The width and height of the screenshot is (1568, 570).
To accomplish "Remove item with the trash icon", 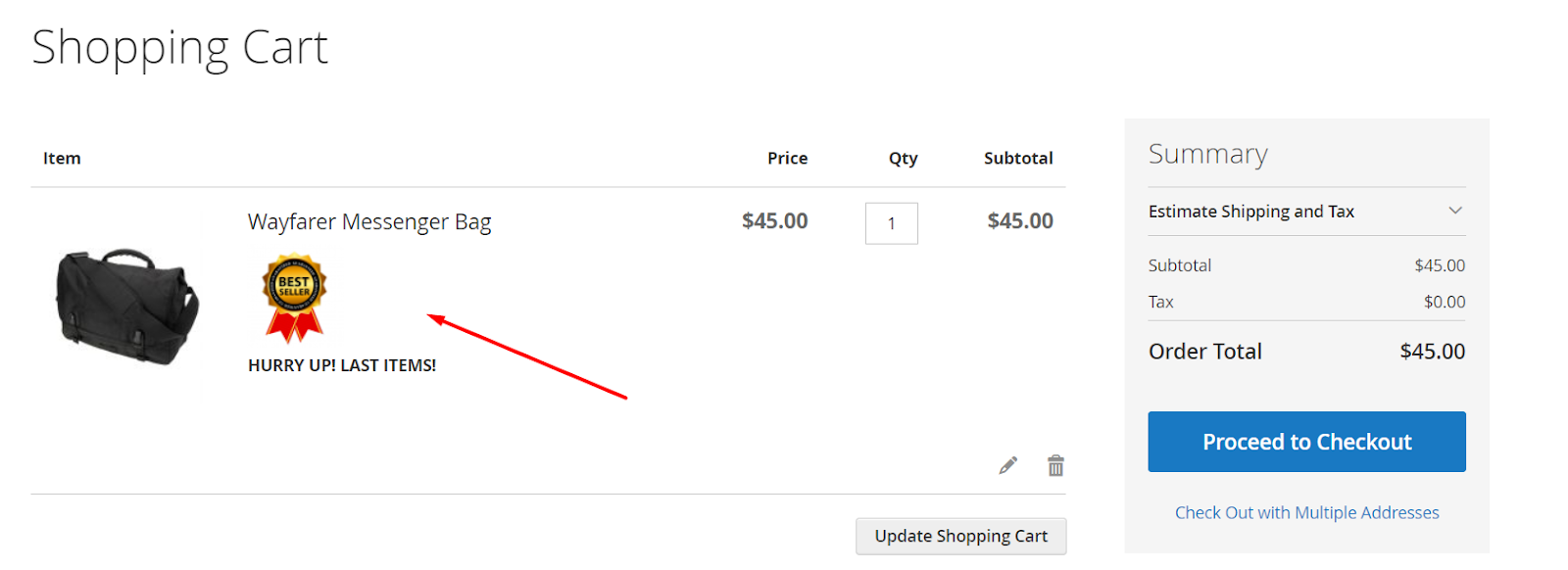I will (x=1055, y=465).
